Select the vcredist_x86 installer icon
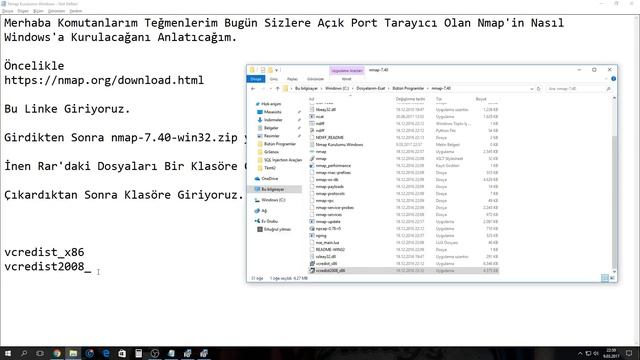The image size is (640, 360). tap(312, 264)
